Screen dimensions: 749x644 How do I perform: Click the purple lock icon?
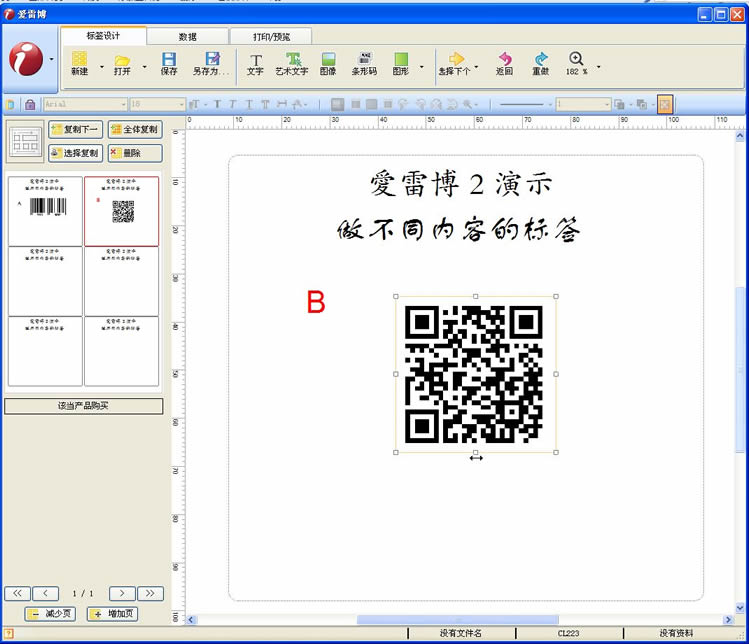point(30,104)
